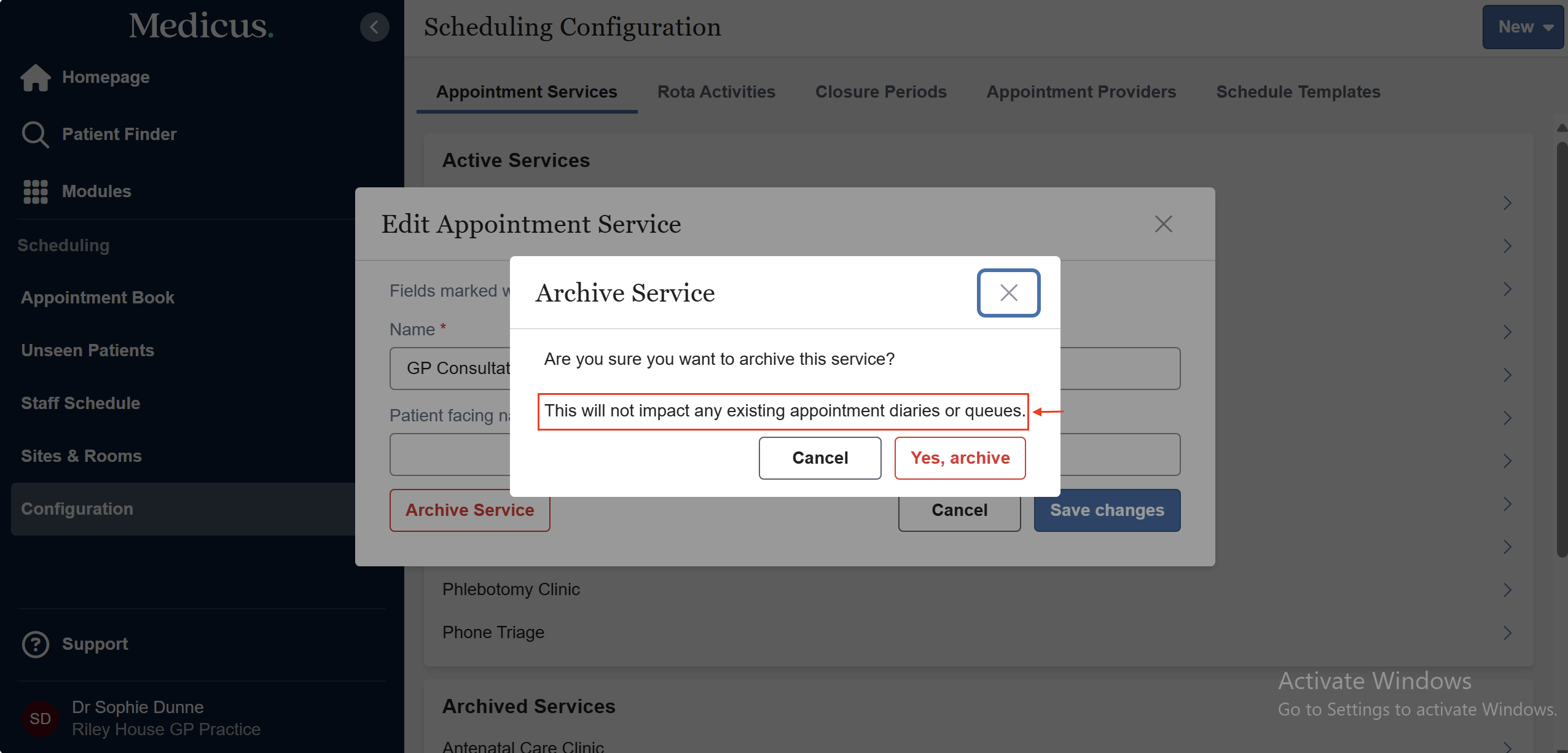This screenshot has height=753, width=1568.
Task: Close the Edit Appointment Service modal
Action: click(1163, 224)
